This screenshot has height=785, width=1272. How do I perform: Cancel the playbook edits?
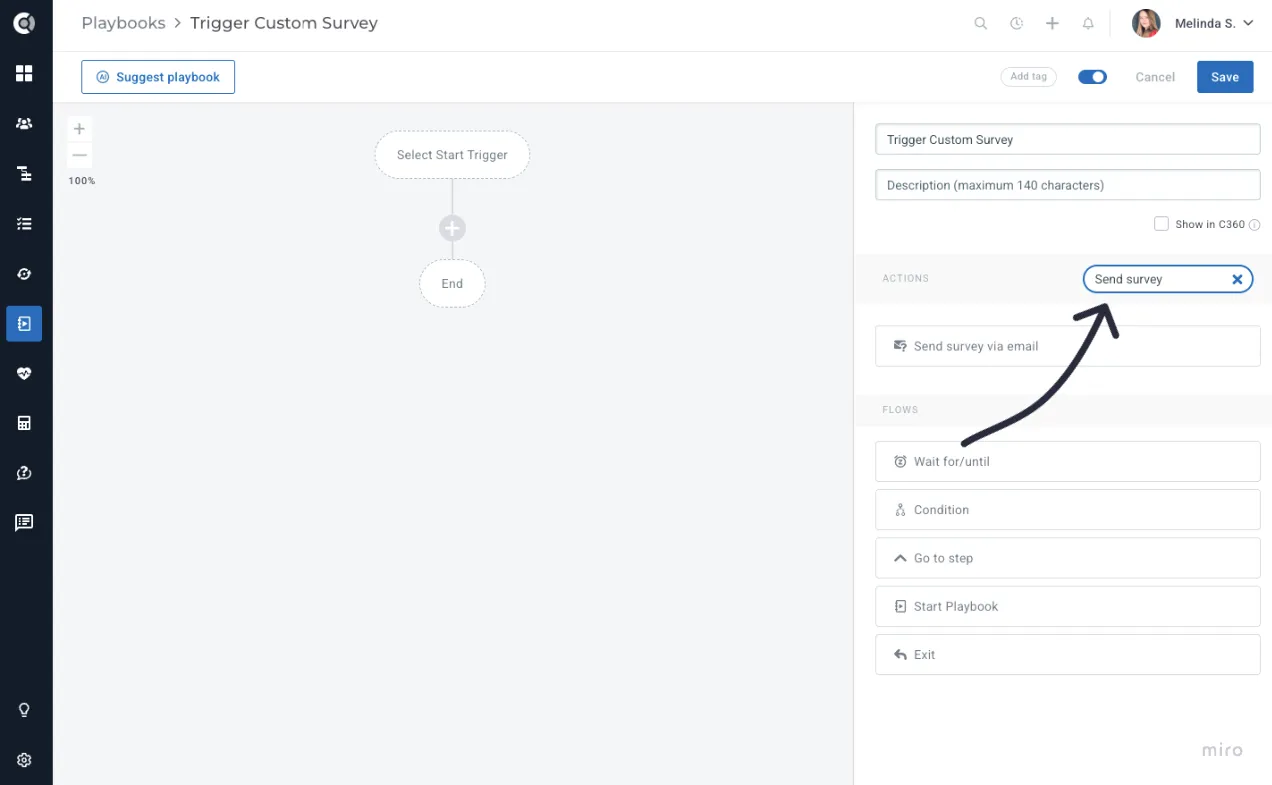click(1155, 77)
